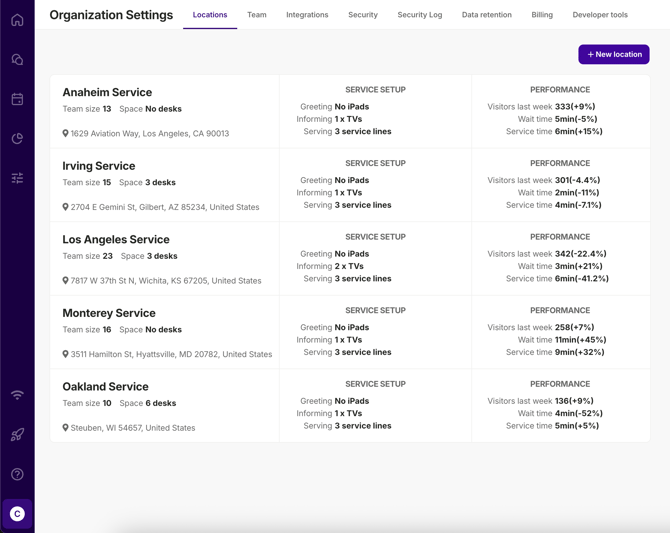
Task: Open the Security tab
Action: (363, 15)
